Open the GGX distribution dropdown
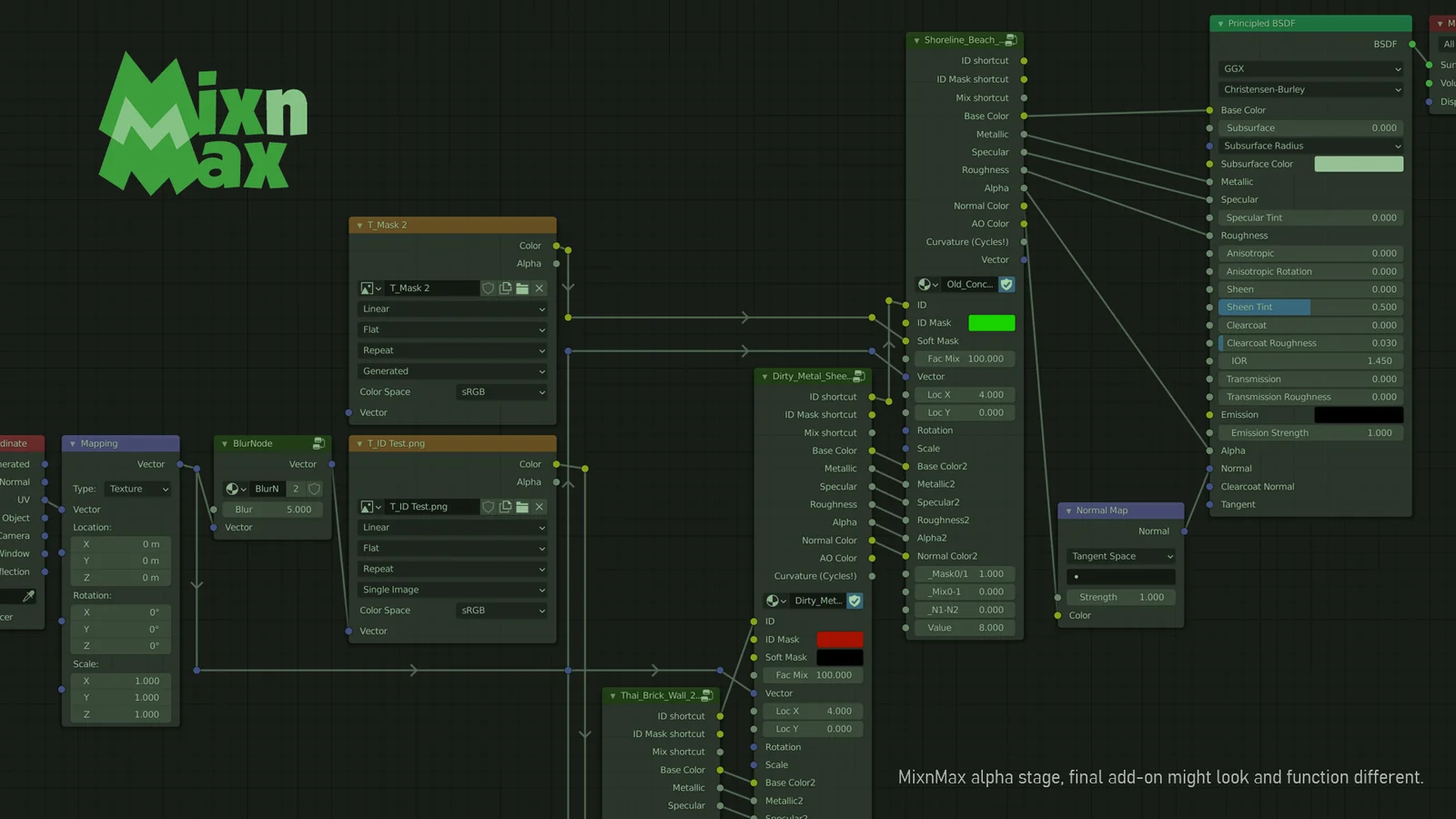This screenshot has height=819, width=1456. (1310, 68)
